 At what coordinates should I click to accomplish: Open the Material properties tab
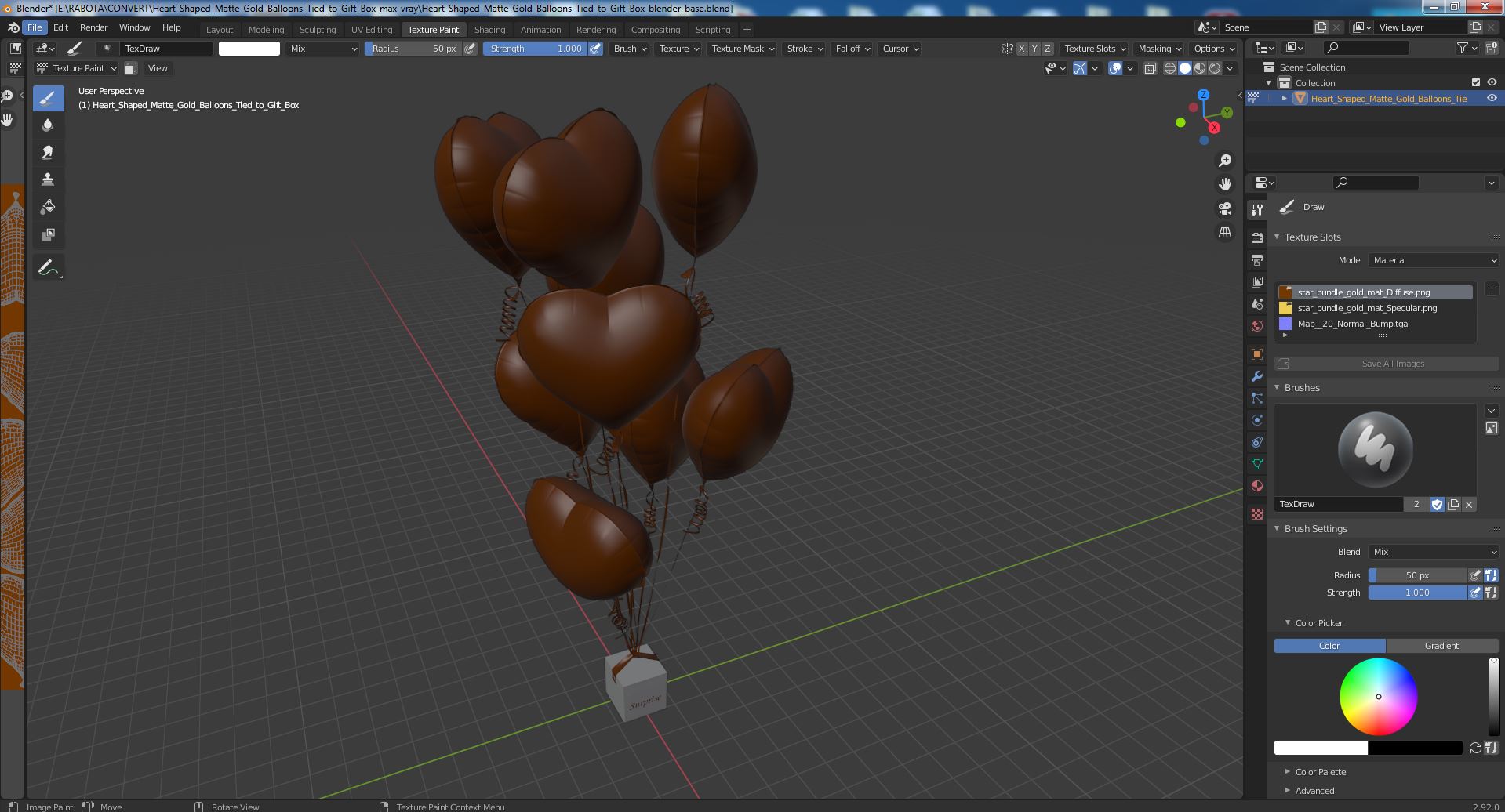point(1257,486)
